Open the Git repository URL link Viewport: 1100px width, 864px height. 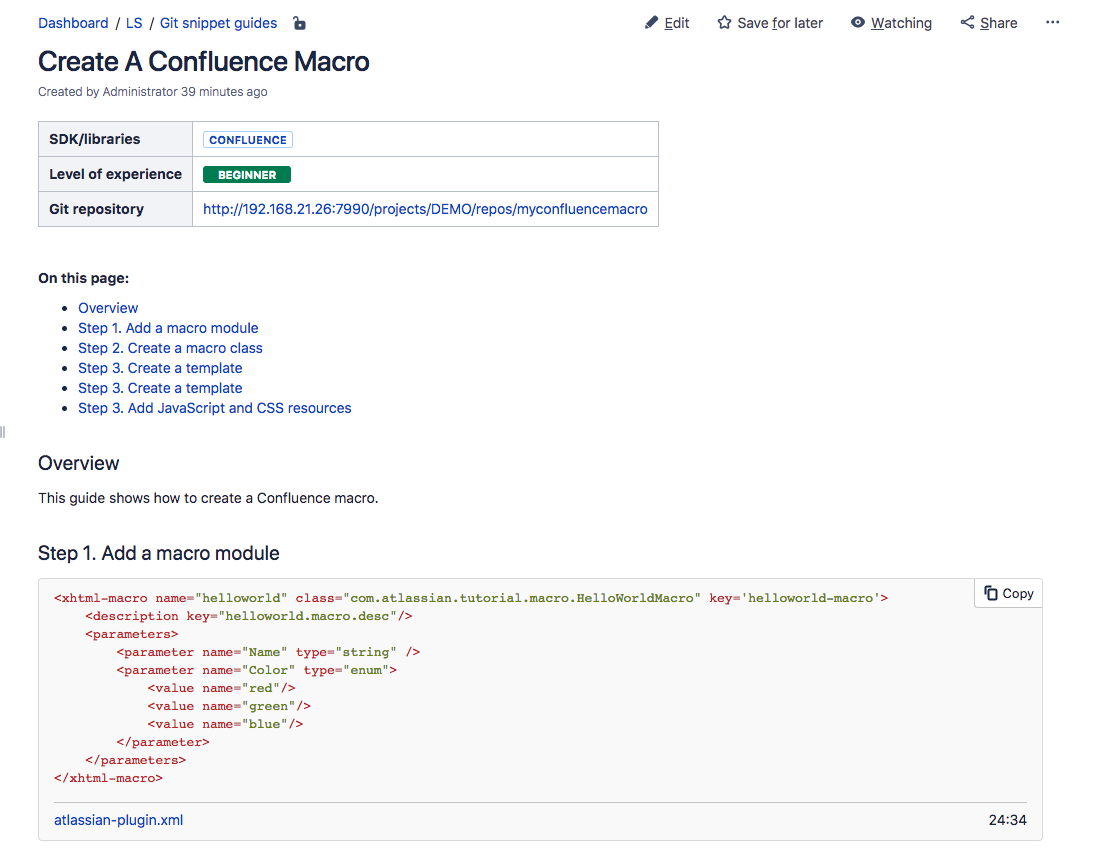coord(424,209)
